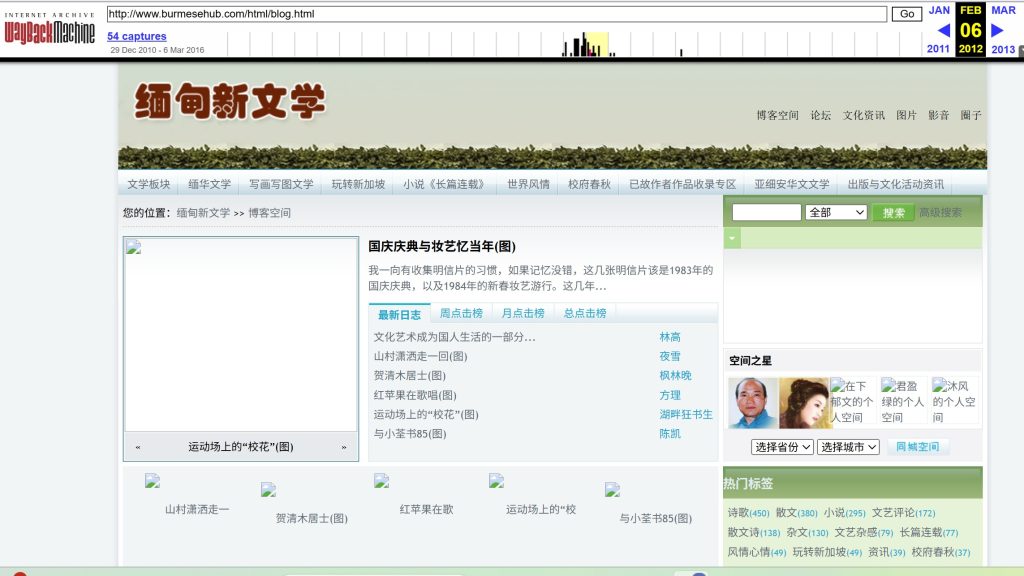This screenshot has width=1024, height=576.
Task: Open article 国庆庆典与妆艺忆当年(图)
Action: click(441, 246)
